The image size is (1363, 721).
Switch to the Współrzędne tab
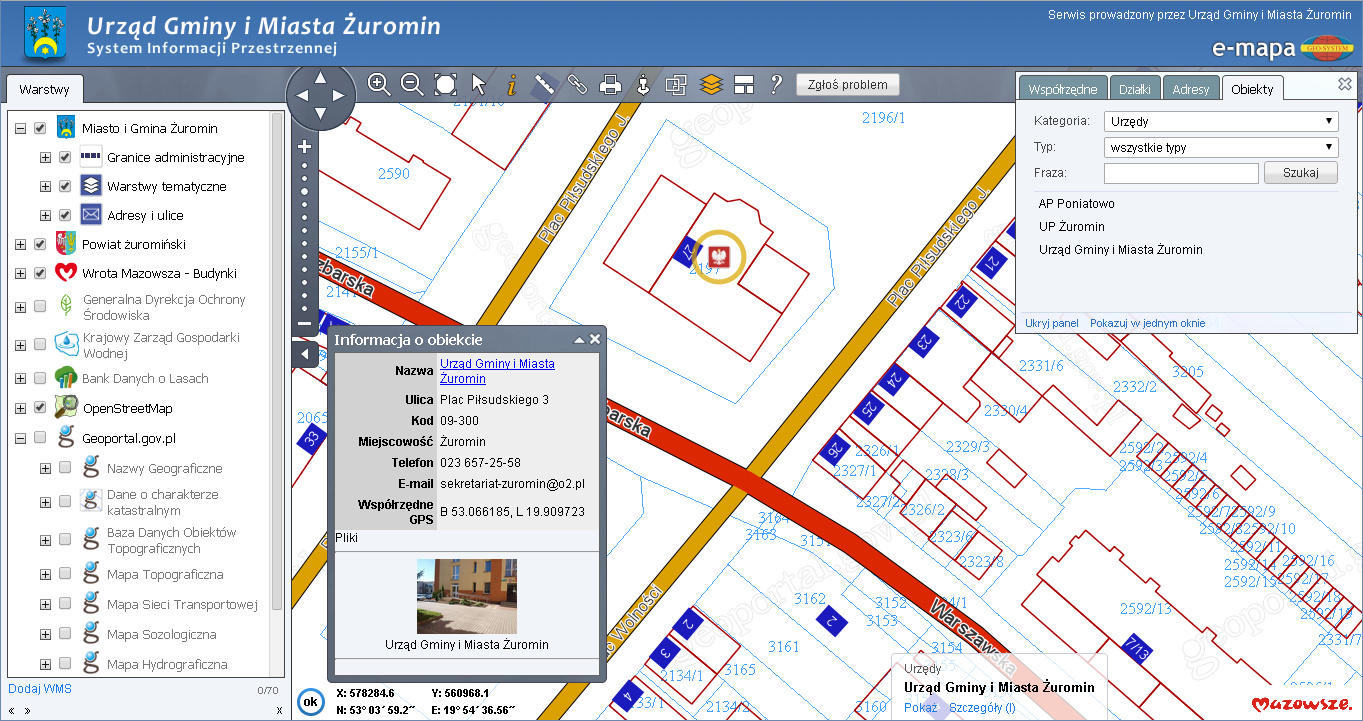point(1063,89)
